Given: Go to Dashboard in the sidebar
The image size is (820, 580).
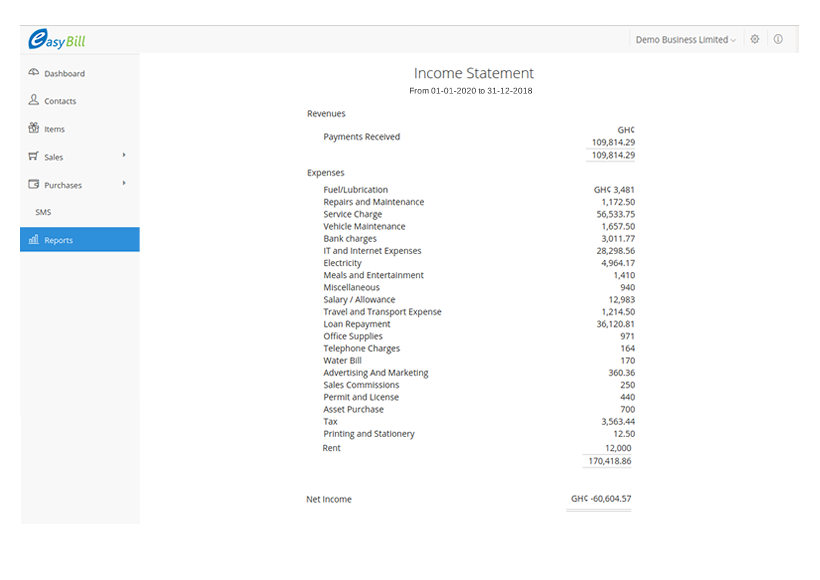Looking at the screenshot, I should (64, 74).
